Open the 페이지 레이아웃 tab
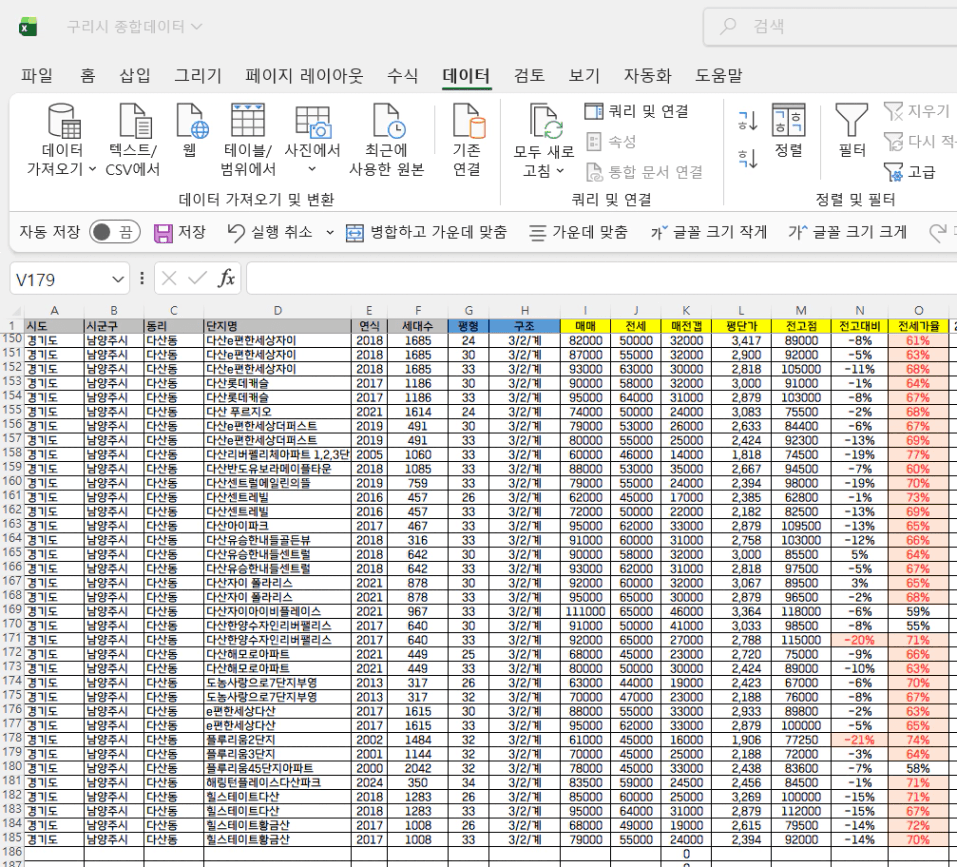This screenshot has height=867, width=957. (304, 76)
